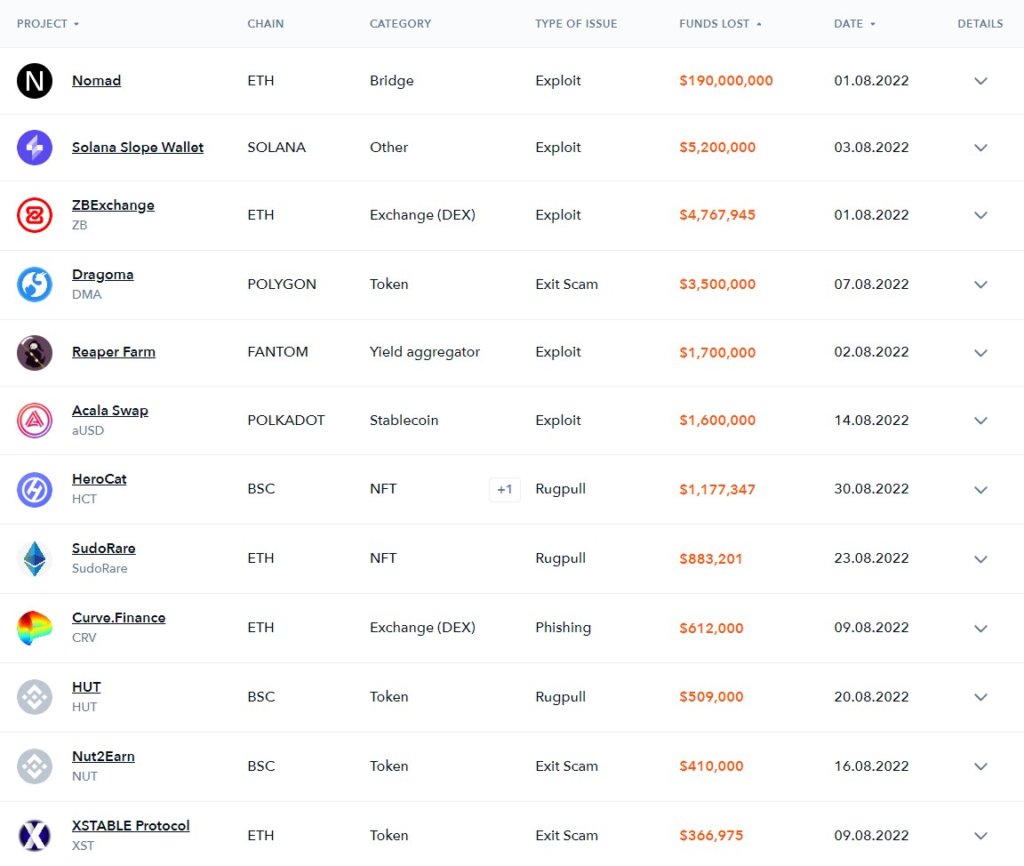
Task: Expand details for Nut2Earn row
Action: point(980,767)
